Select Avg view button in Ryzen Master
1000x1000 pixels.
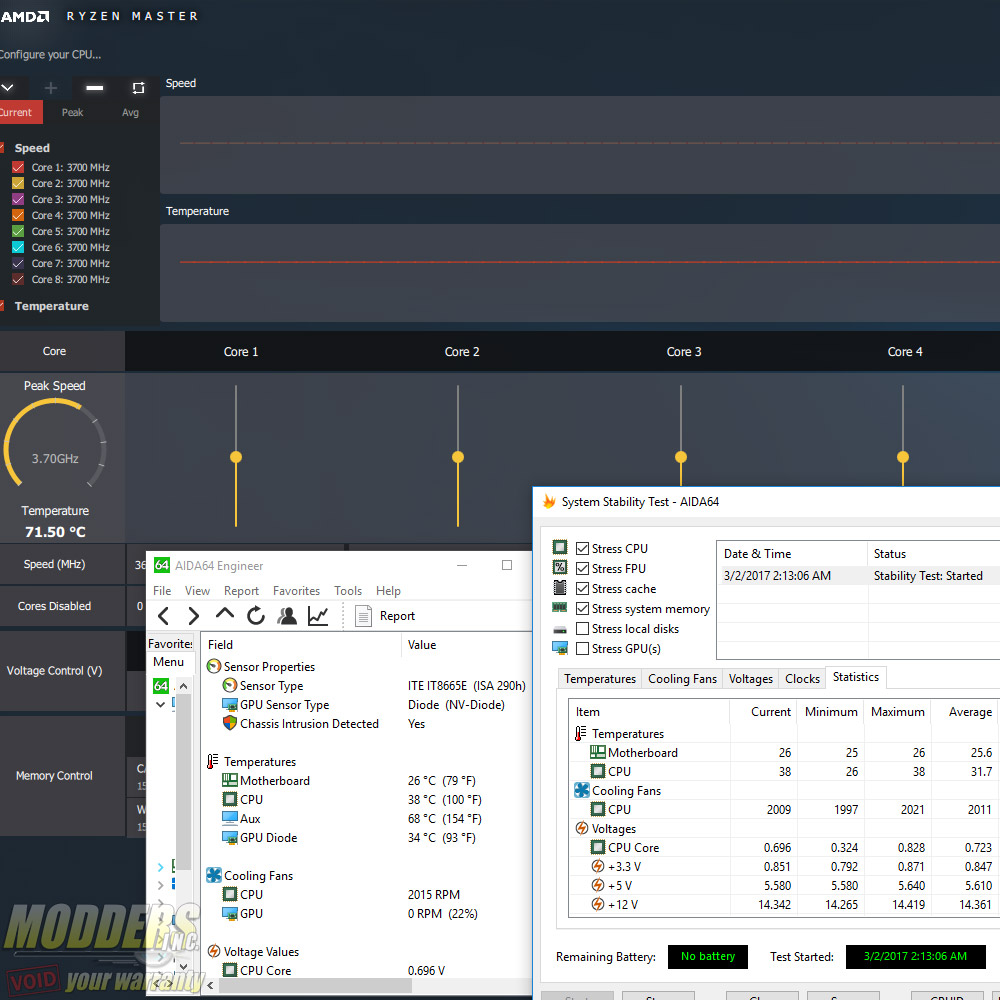coord(130,112)
